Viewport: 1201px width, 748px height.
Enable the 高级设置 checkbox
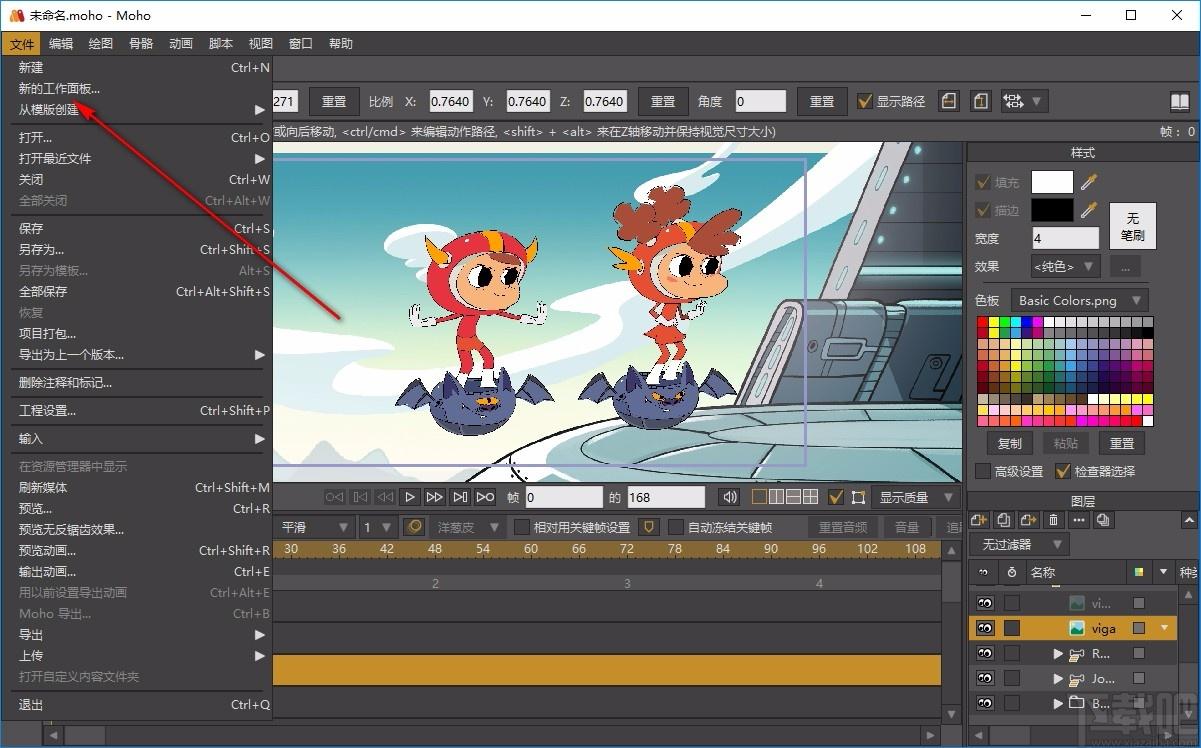point(983,471)
